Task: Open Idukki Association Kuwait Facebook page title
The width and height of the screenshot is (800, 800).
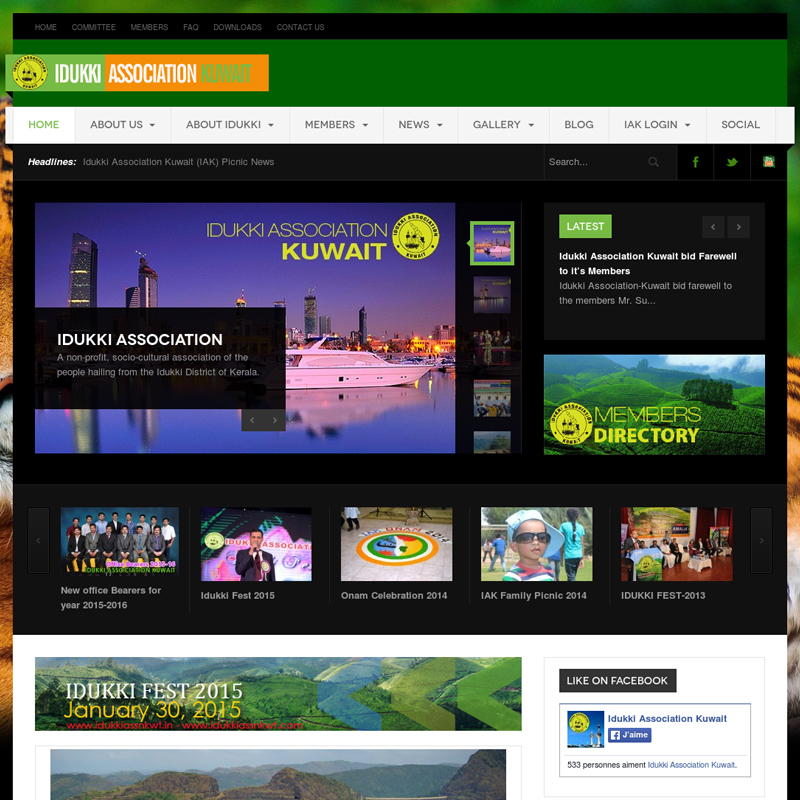Action: 667,718
